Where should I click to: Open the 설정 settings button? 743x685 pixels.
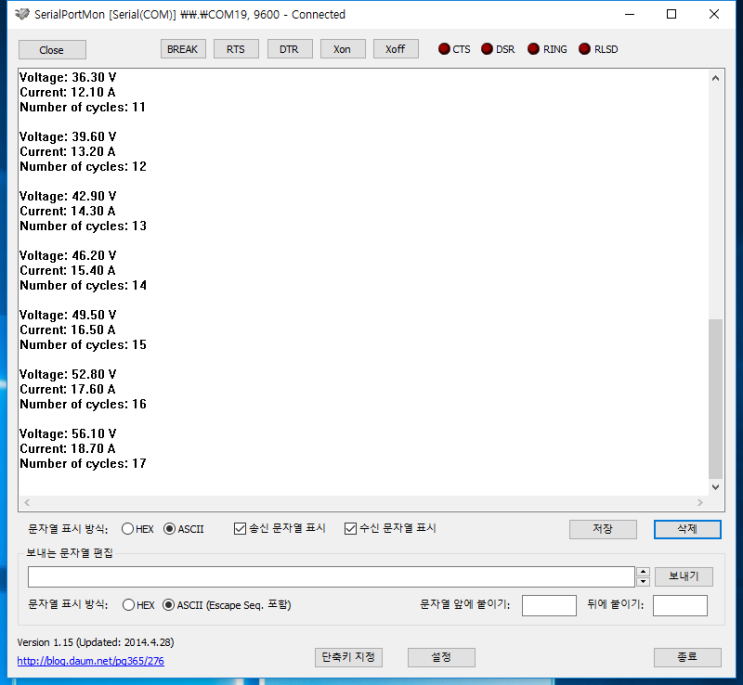pos(441,657)
